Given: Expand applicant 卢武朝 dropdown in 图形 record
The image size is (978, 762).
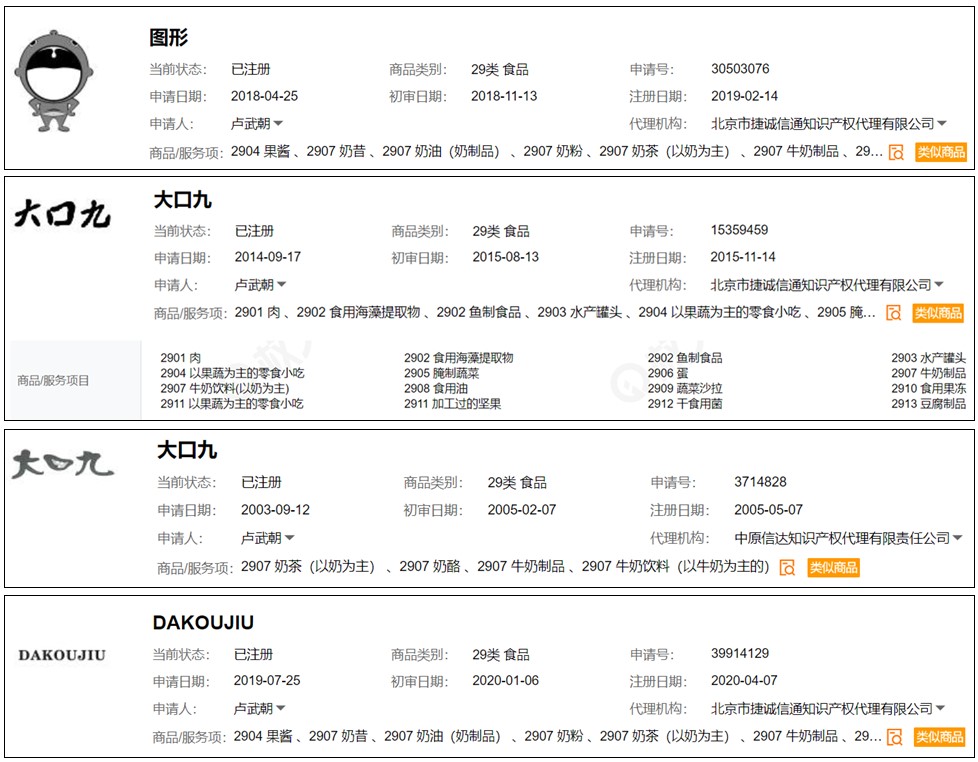Looking at the screenshot, I should (x=278, y=123).
